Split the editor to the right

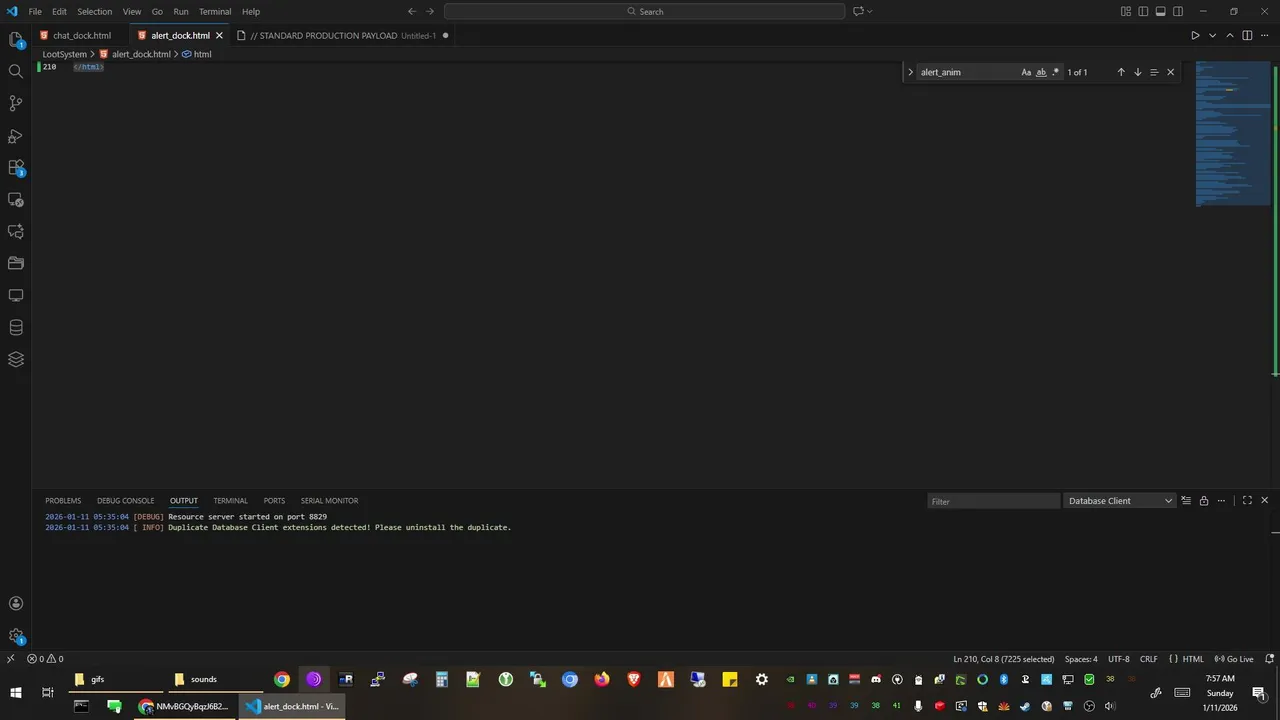tap(1247, 36)
